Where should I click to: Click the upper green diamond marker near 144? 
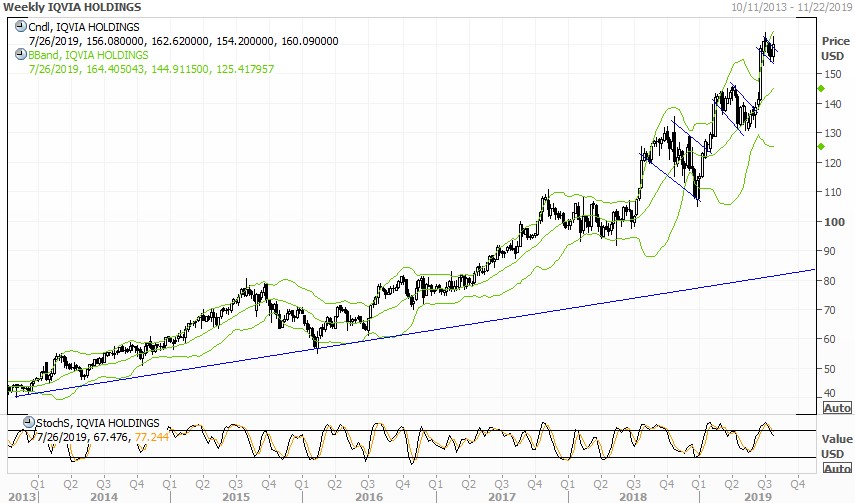click(x=819, y=88)
